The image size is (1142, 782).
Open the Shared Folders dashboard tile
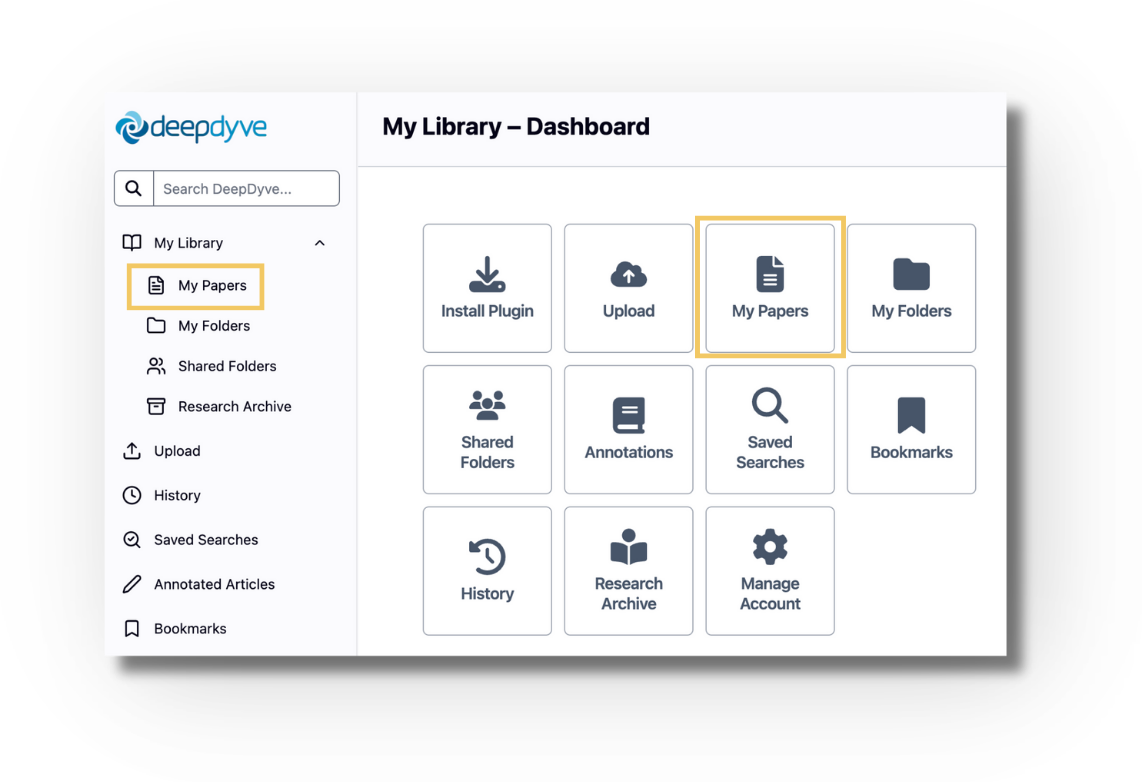487,430
